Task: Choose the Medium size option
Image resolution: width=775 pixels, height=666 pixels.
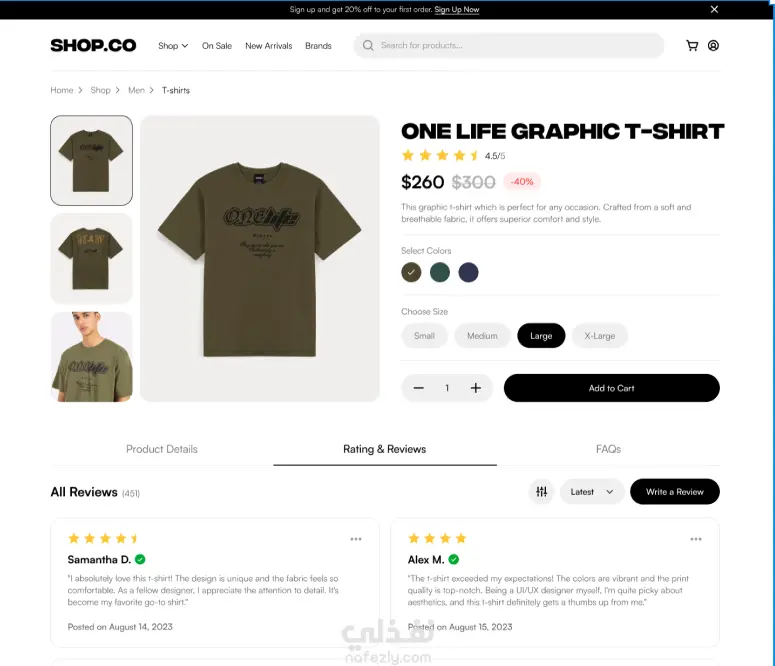Action: click(x=482, y=336)
